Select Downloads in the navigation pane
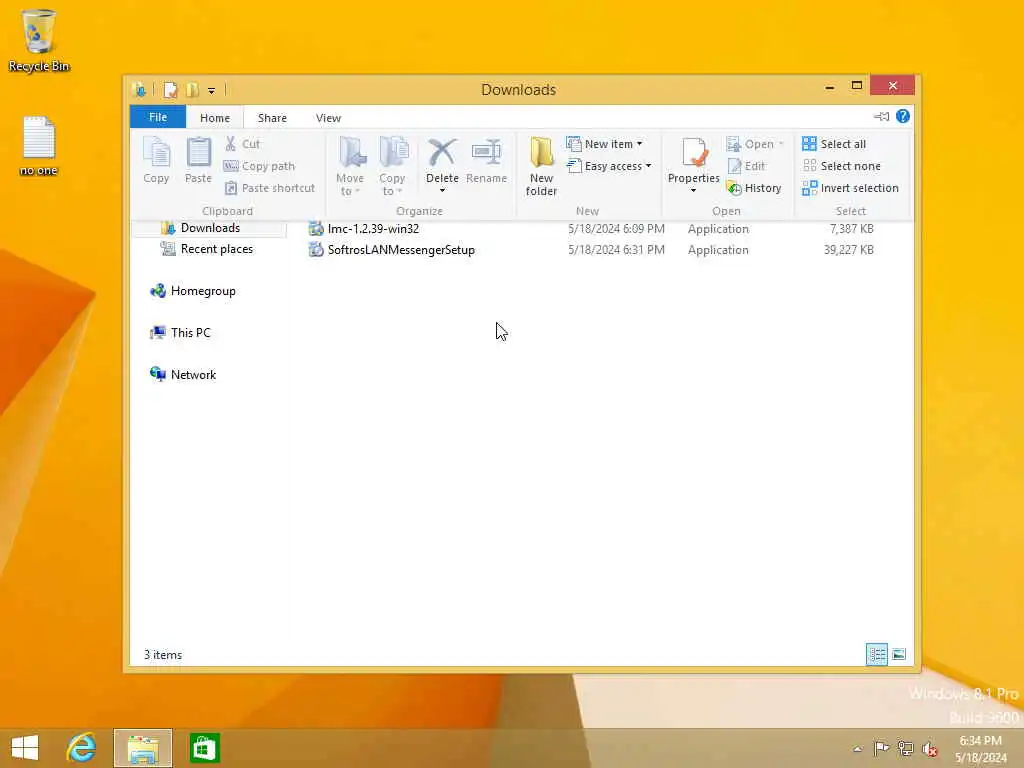The height and width of the screenshot is (768, 1024). click(x=210, y=227)
